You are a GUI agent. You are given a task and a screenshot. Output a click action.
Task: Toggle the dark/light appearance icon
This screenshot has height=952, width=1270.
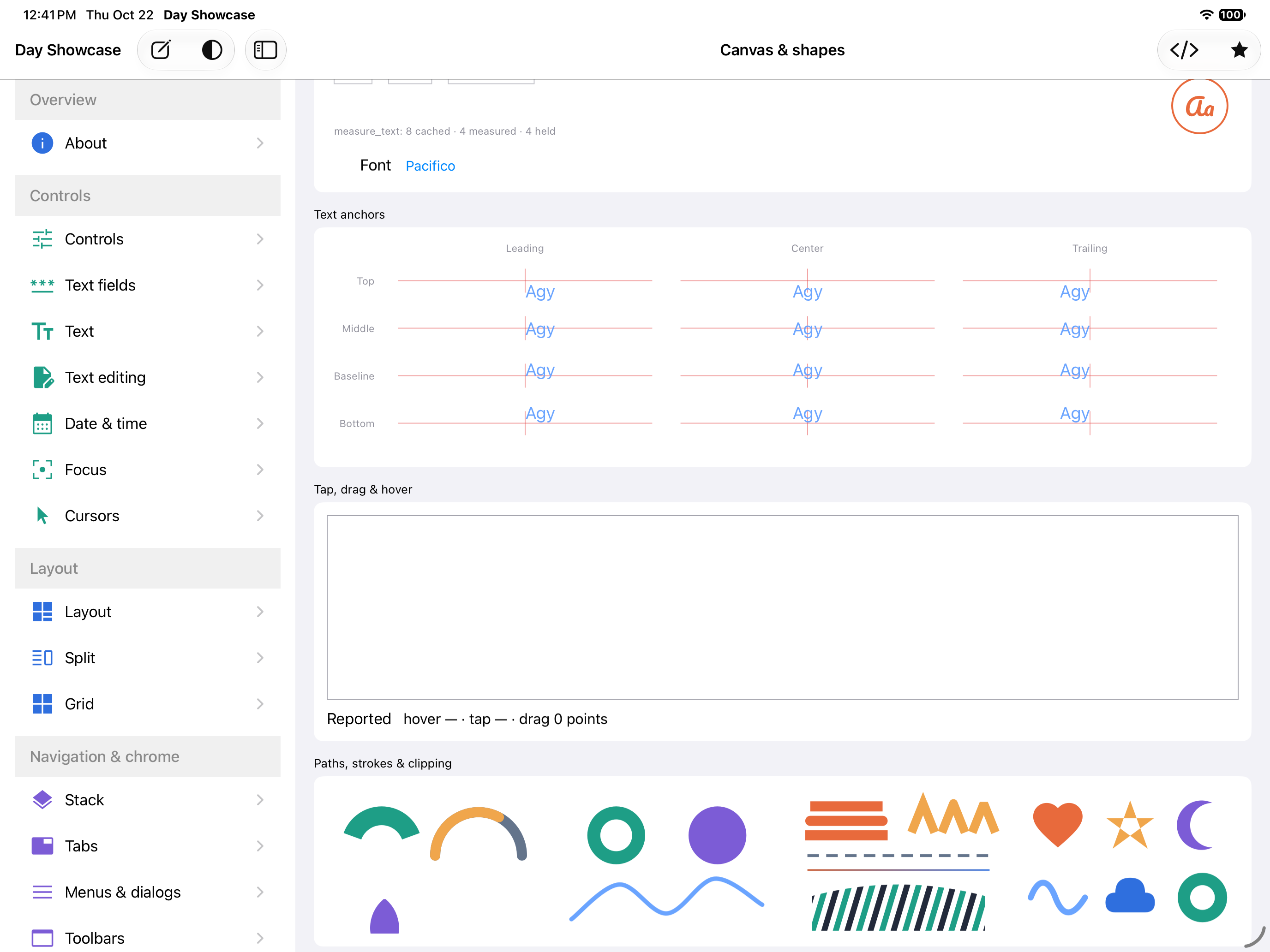212,50
